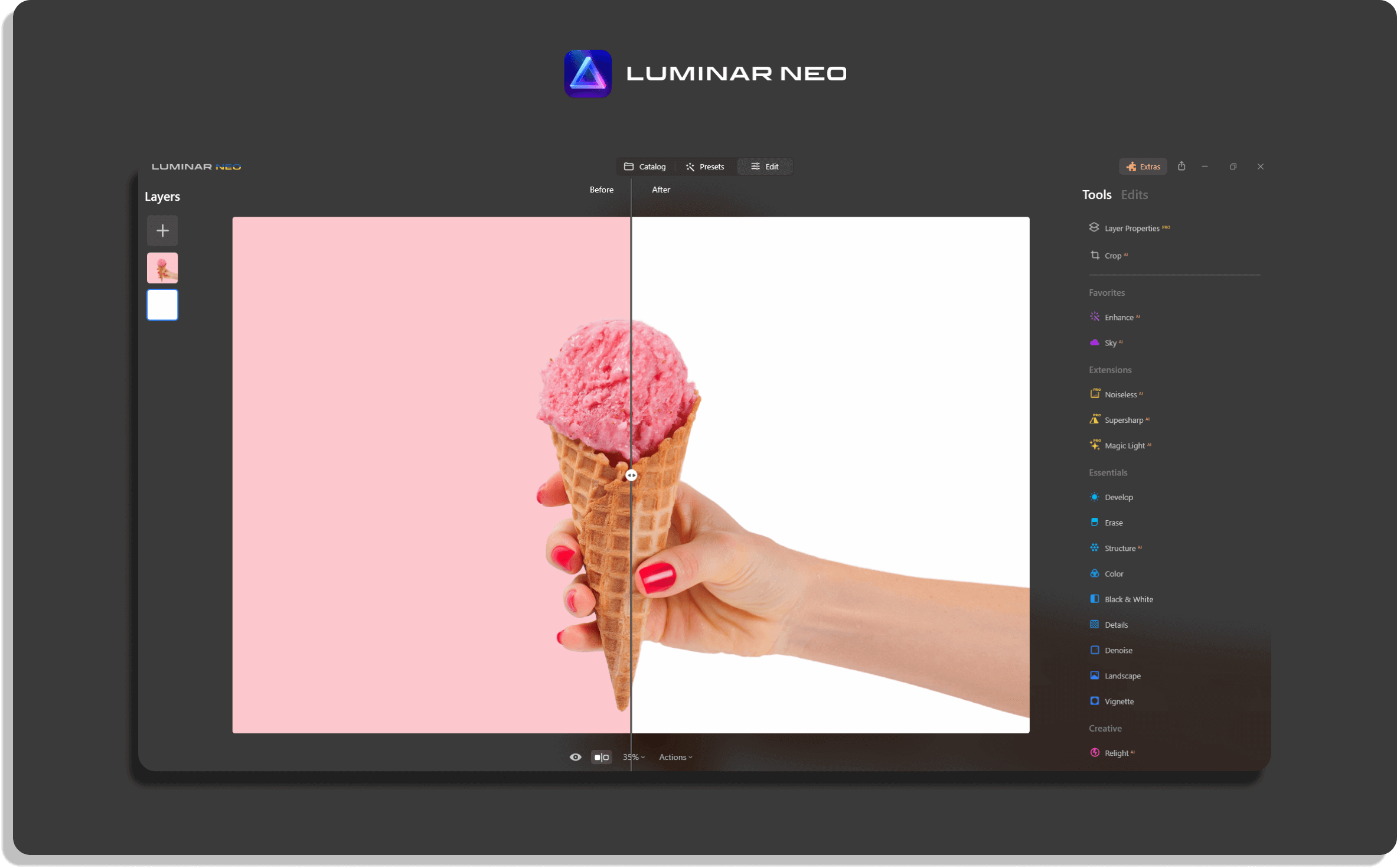
Task: Open the Noiseless AI extension
Action: pos(1121,394)
